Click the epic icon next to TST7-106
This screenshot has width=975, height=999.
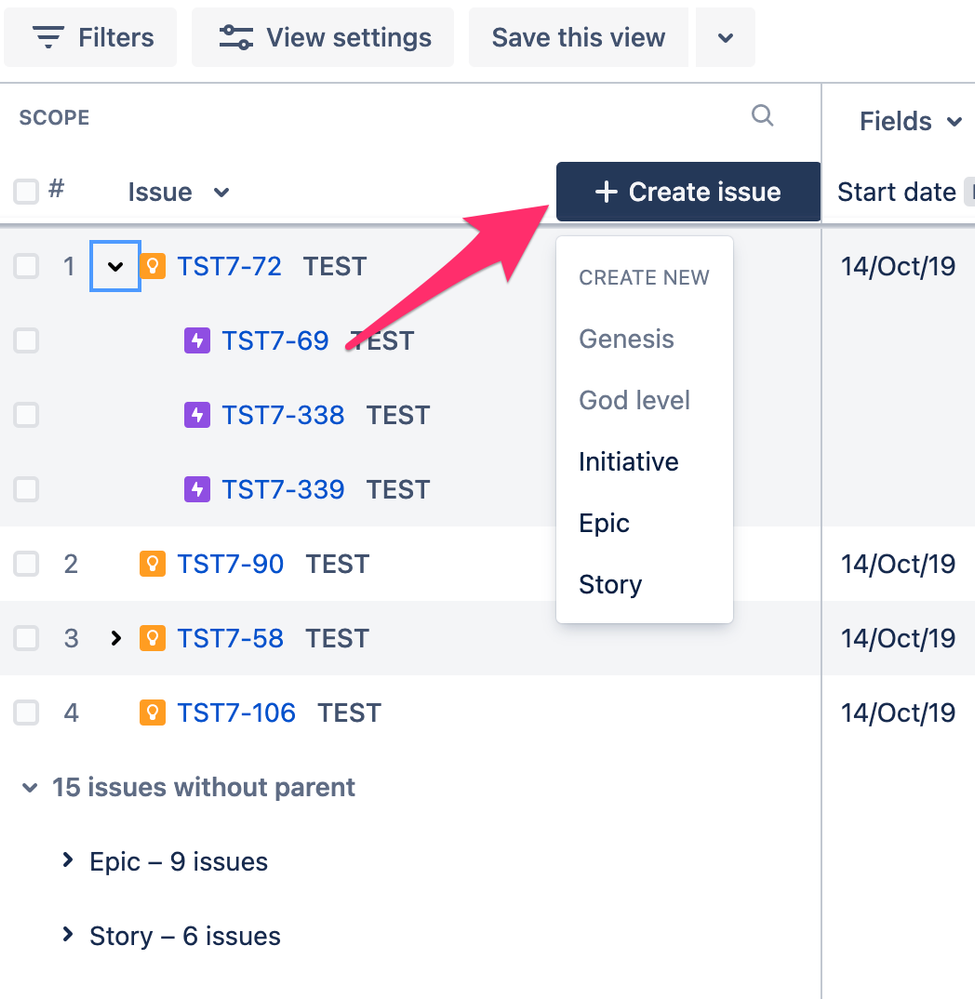(x=152, y=712)
